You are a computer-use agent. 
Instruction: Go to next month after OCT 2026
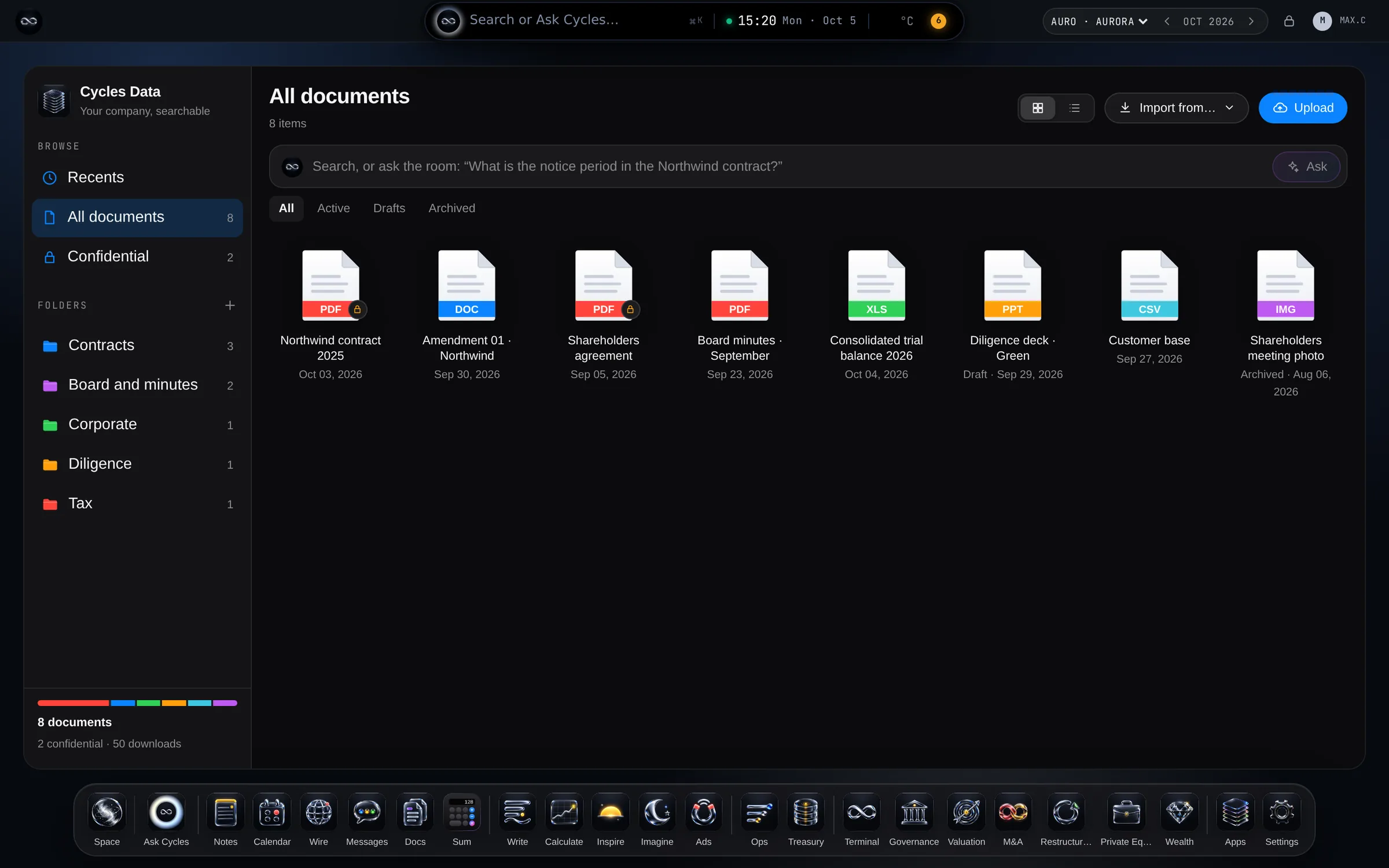(x=1251, y=21)
